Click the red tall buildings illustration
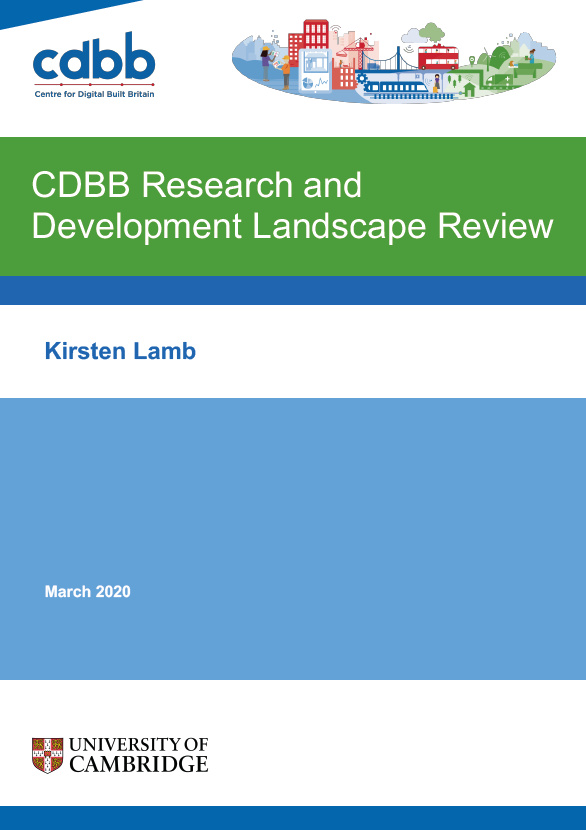 309,42
